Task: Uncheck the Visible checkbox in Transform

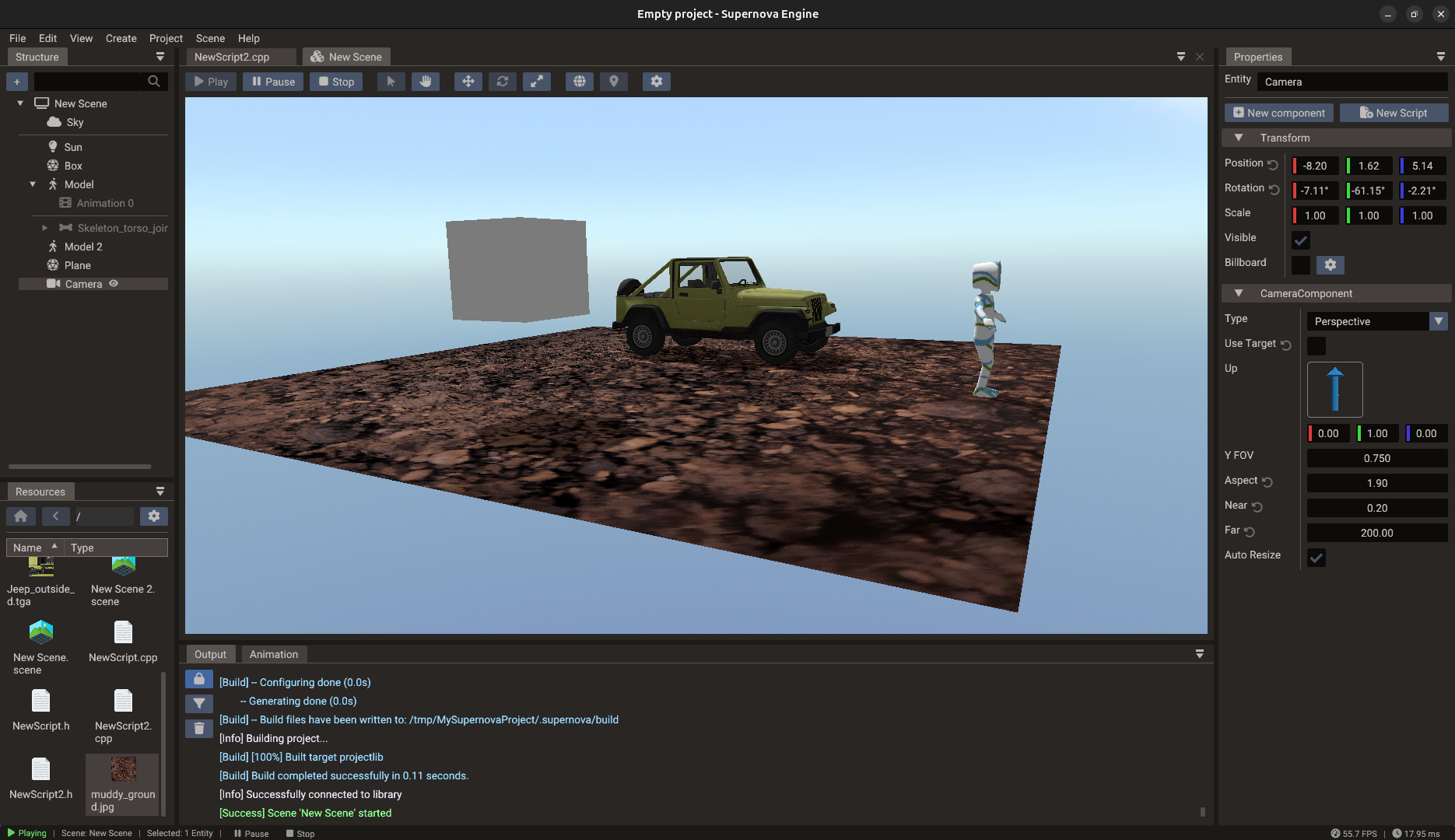Action: (1300, 240)
